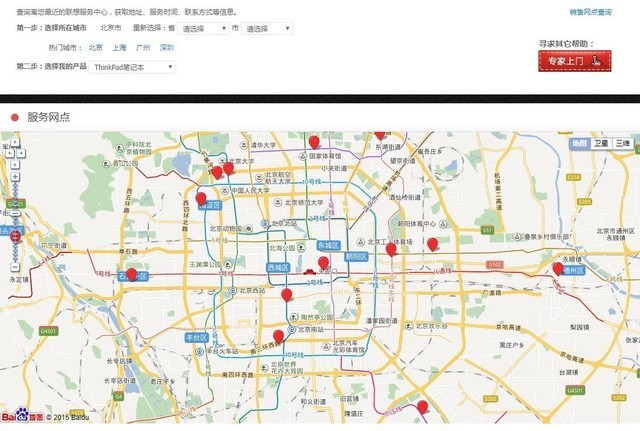Expand the ThinkPad笔记本 product dropdown
This screenshot has height=431, width=640.
[x=132, y=66]
